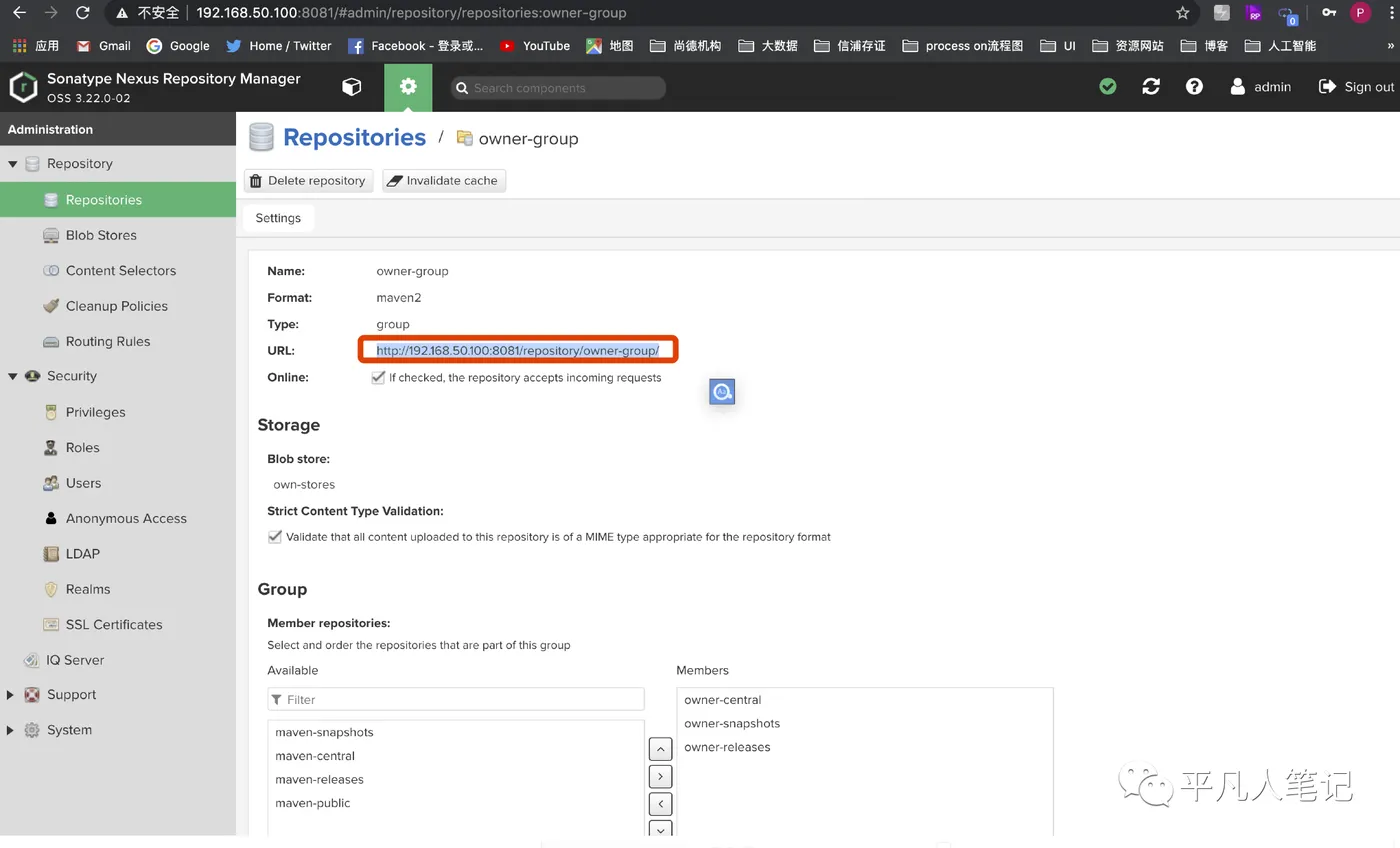
Task: Click the Refresh icon in Nexus header
Action: 1151,87
